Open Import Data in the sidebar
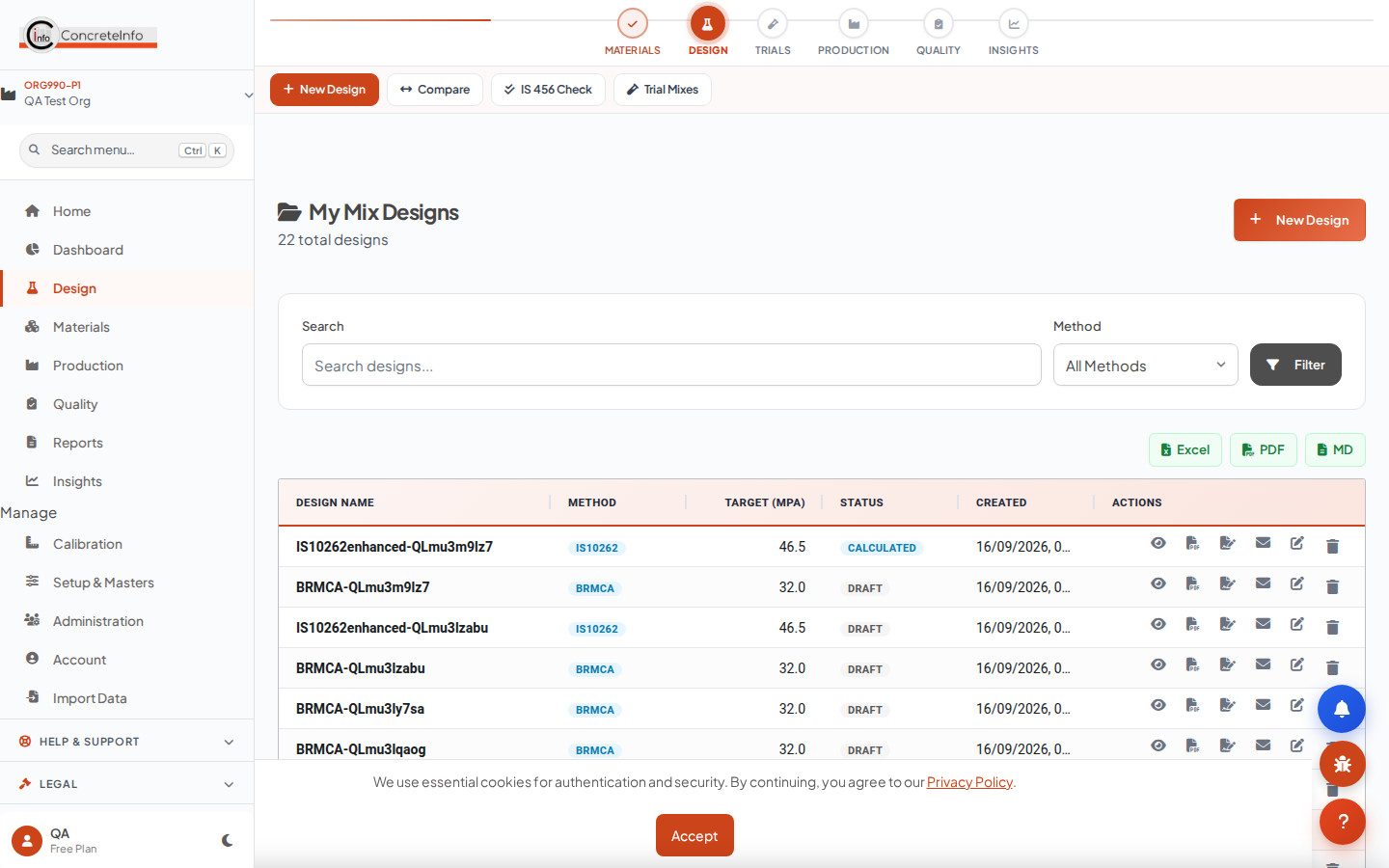Screen dimensions: 1389x868 126,698
